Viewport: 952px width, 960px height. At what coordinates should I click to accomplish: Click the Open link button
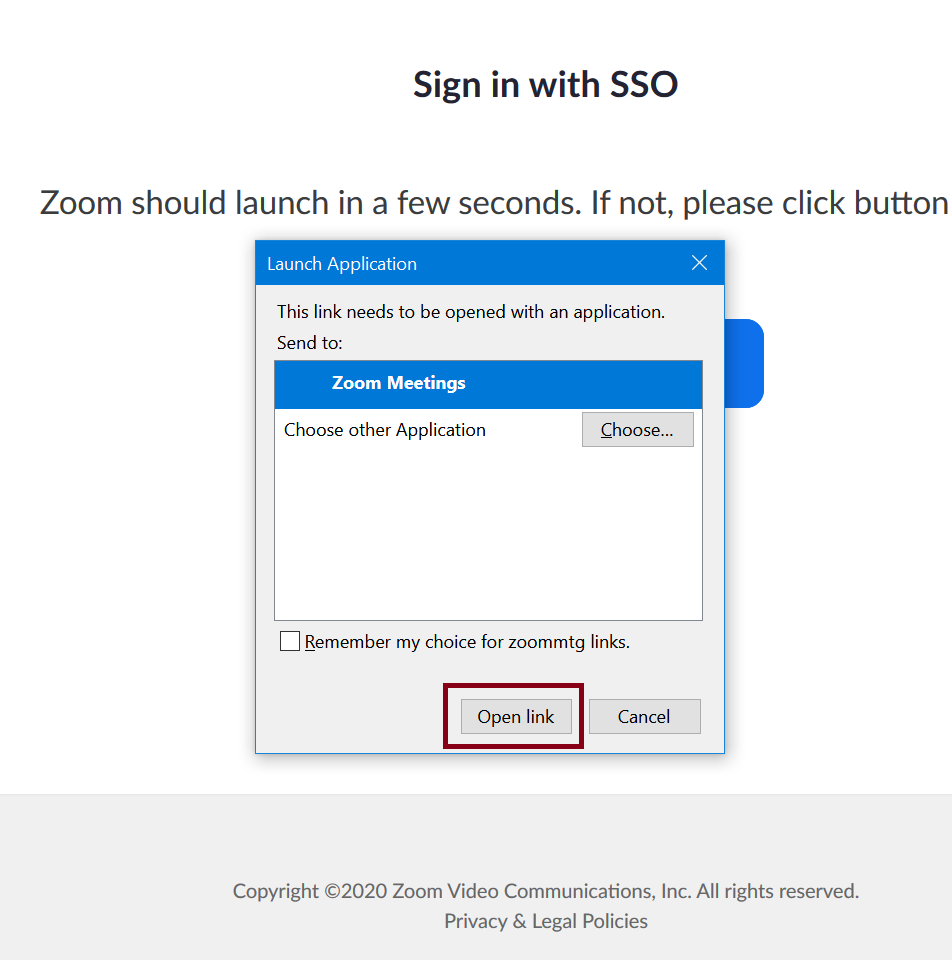point(515,716)
